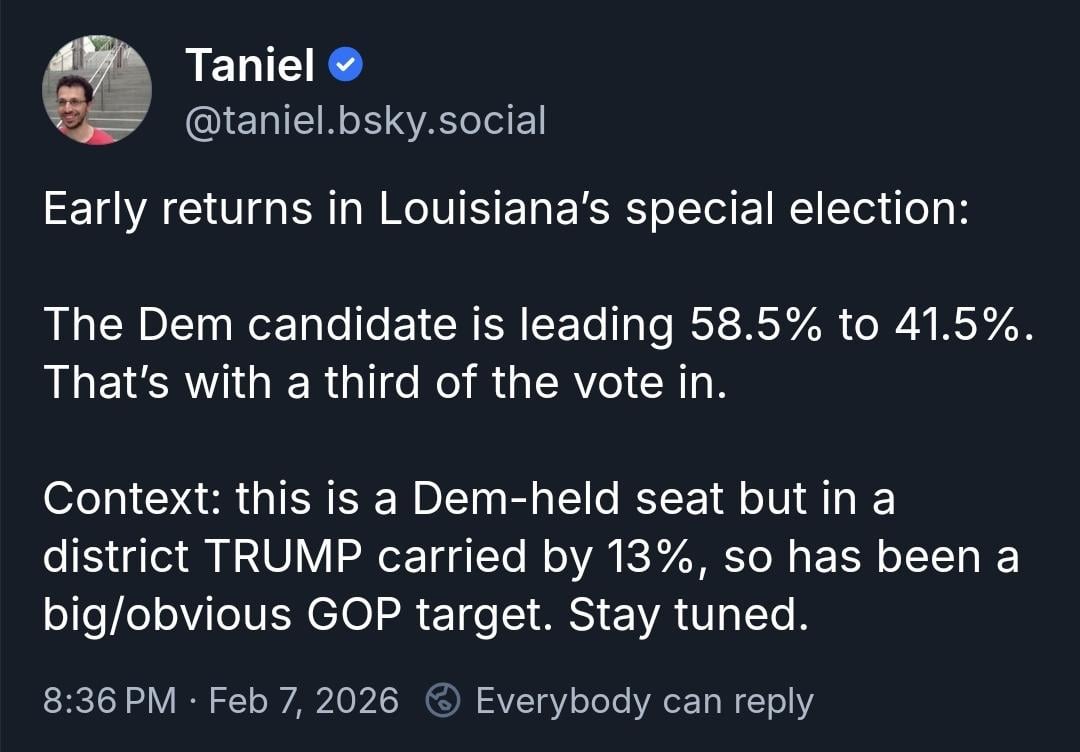Open the handle @taniel.bsky.social

click(366, 122)
